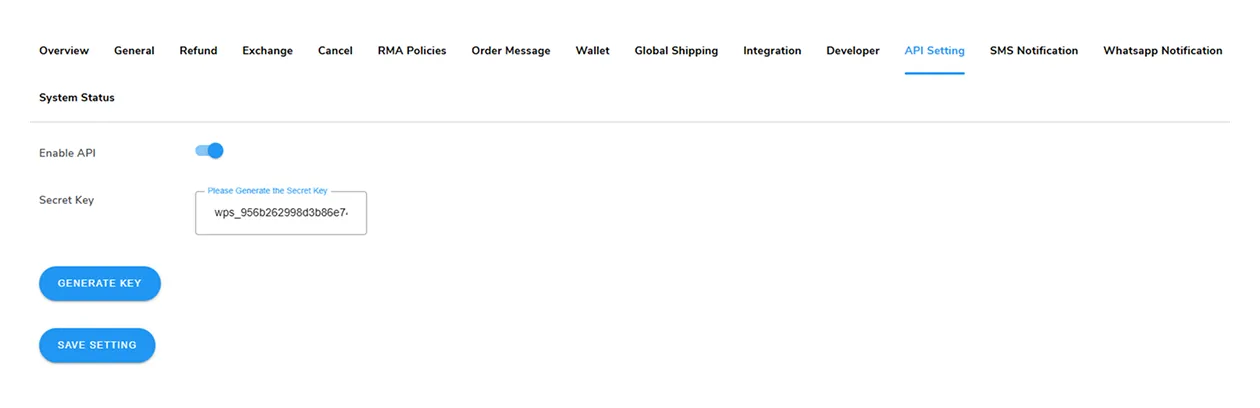Image resolution: width=1260 pixels, height=408 pixels.
Task: Select the Cancel tab
Action: [x=335, y=51]
